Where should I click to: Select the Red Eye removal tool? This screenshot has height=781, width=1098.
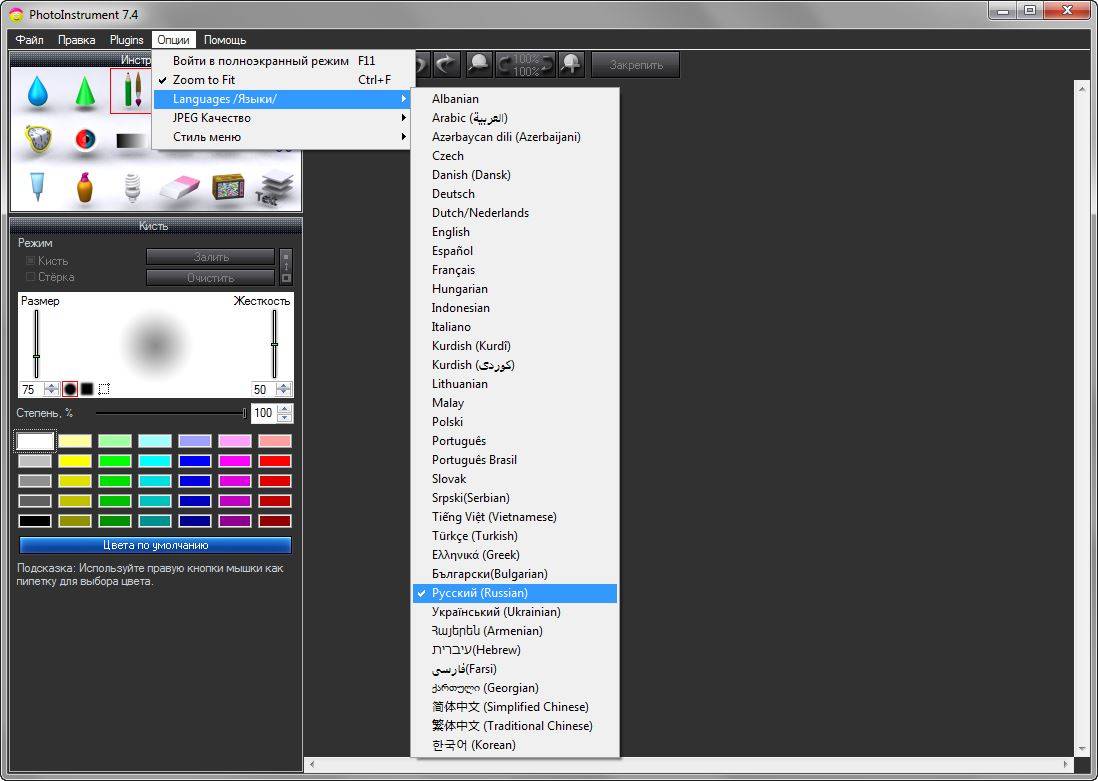coord(85,139)
